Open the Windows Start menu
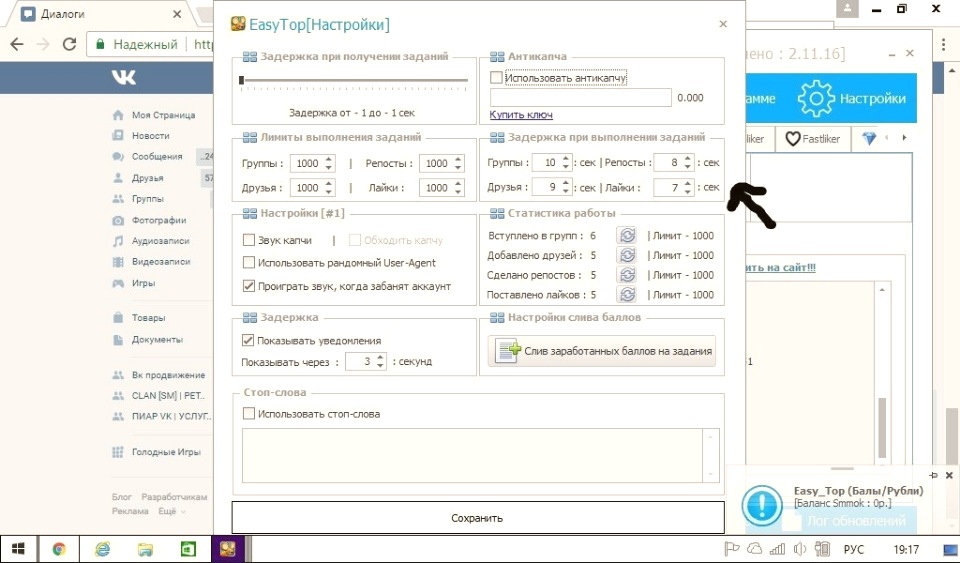Screen dimensions: 960x563 (x=18, y=549)
